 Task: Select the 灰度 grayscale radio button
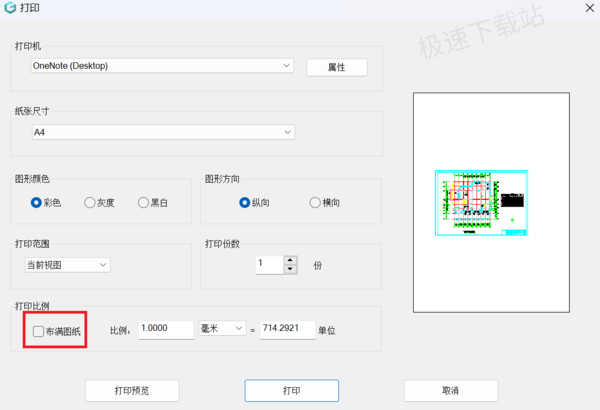point(90,203)
